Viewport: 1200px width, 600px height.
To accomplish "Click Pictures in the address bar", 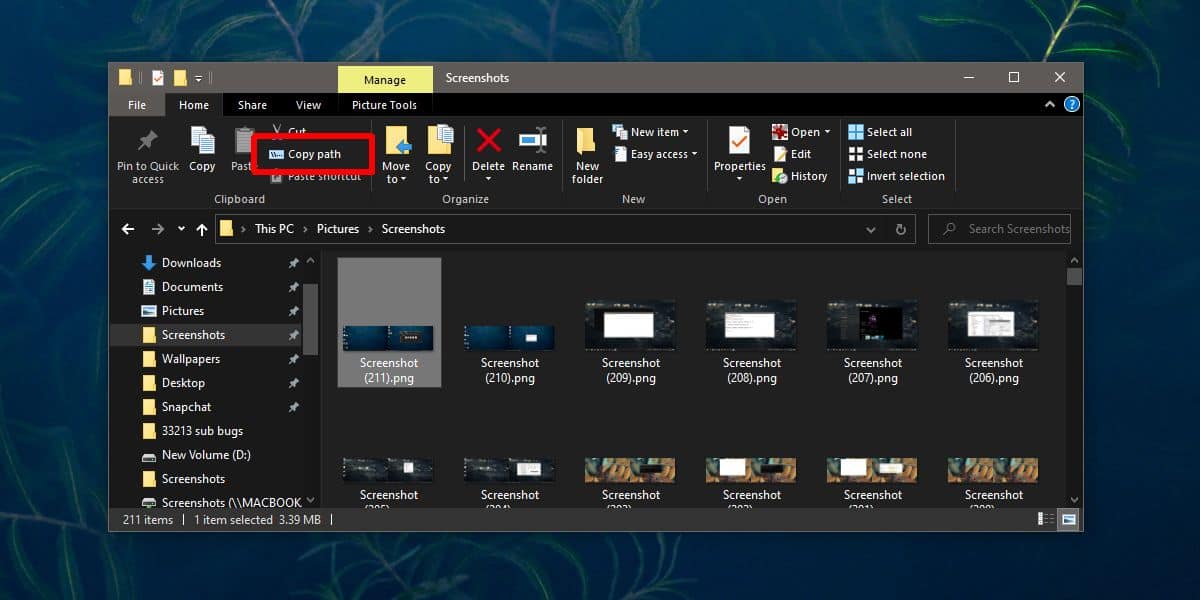I will point(338,229).
